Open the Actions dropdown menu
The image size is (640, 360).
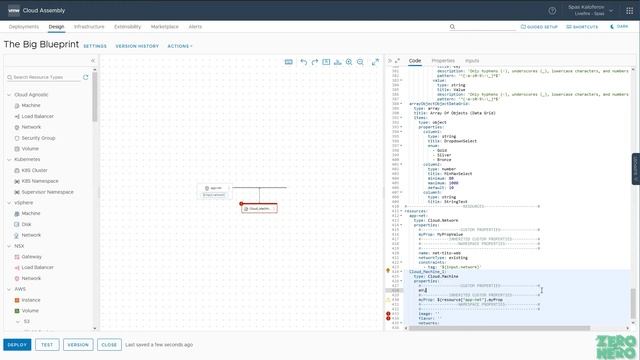(x=180, y=46)
